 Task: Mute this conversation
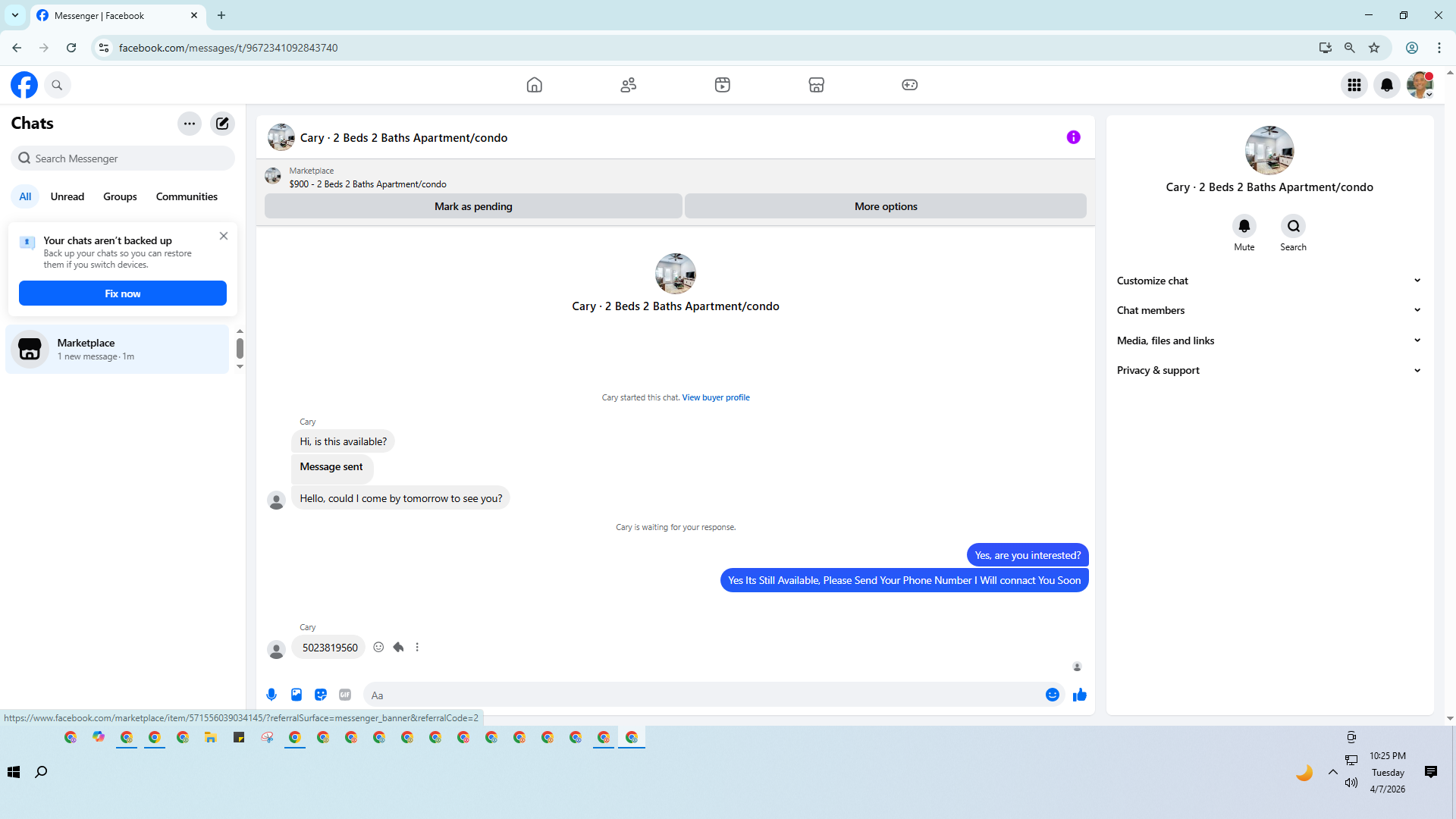tap(1244, 226)
